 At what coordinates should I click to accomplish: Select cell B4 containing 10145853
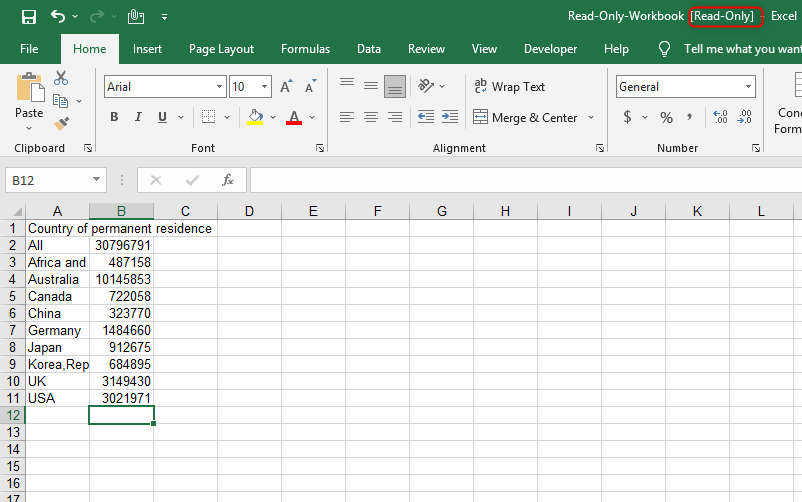pyautogui.click(x=122, y=279)
